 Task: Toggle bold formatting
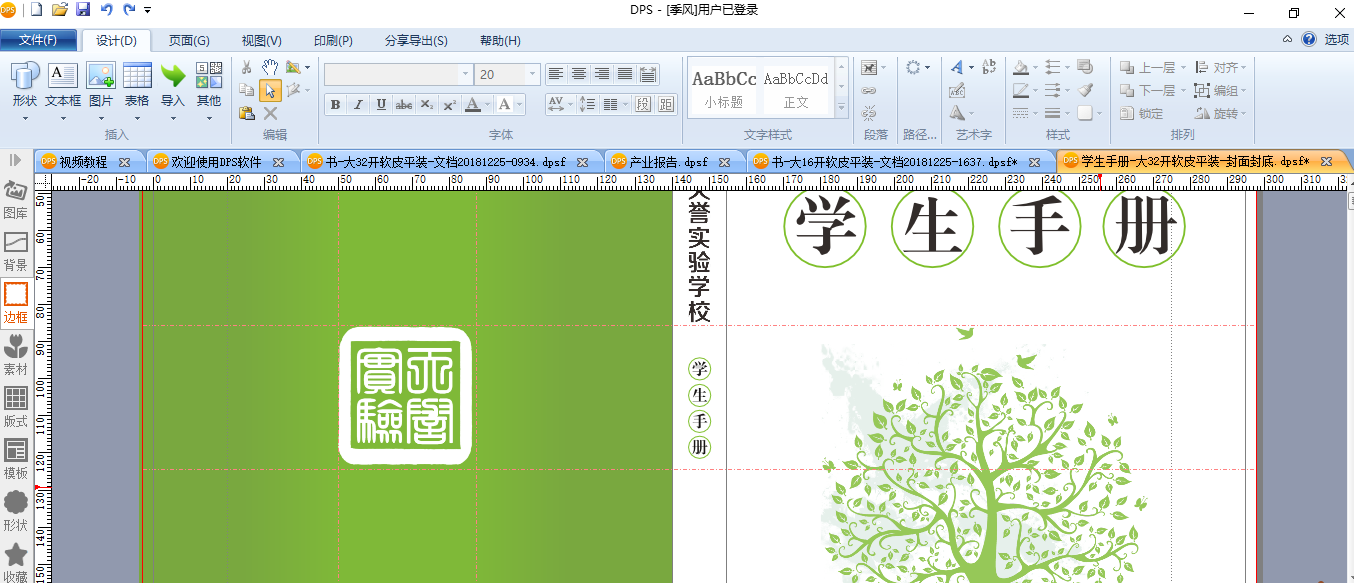pos(335,104)
